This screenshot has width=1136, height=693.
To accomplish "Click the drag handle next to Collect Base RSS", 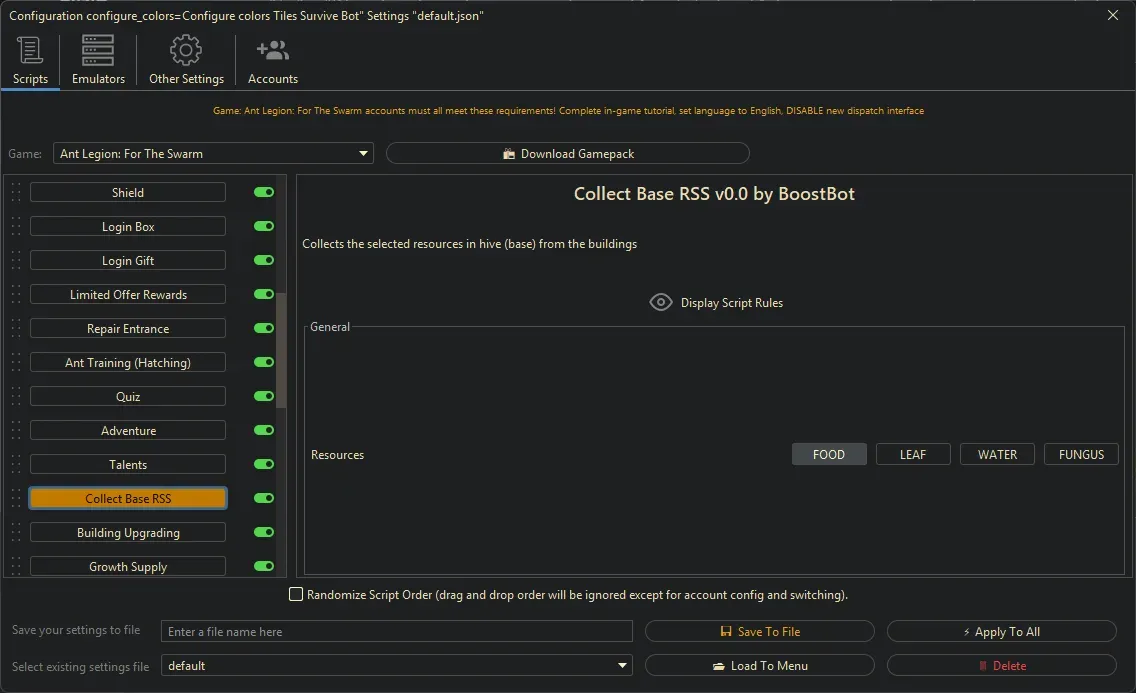I will 16,499.
